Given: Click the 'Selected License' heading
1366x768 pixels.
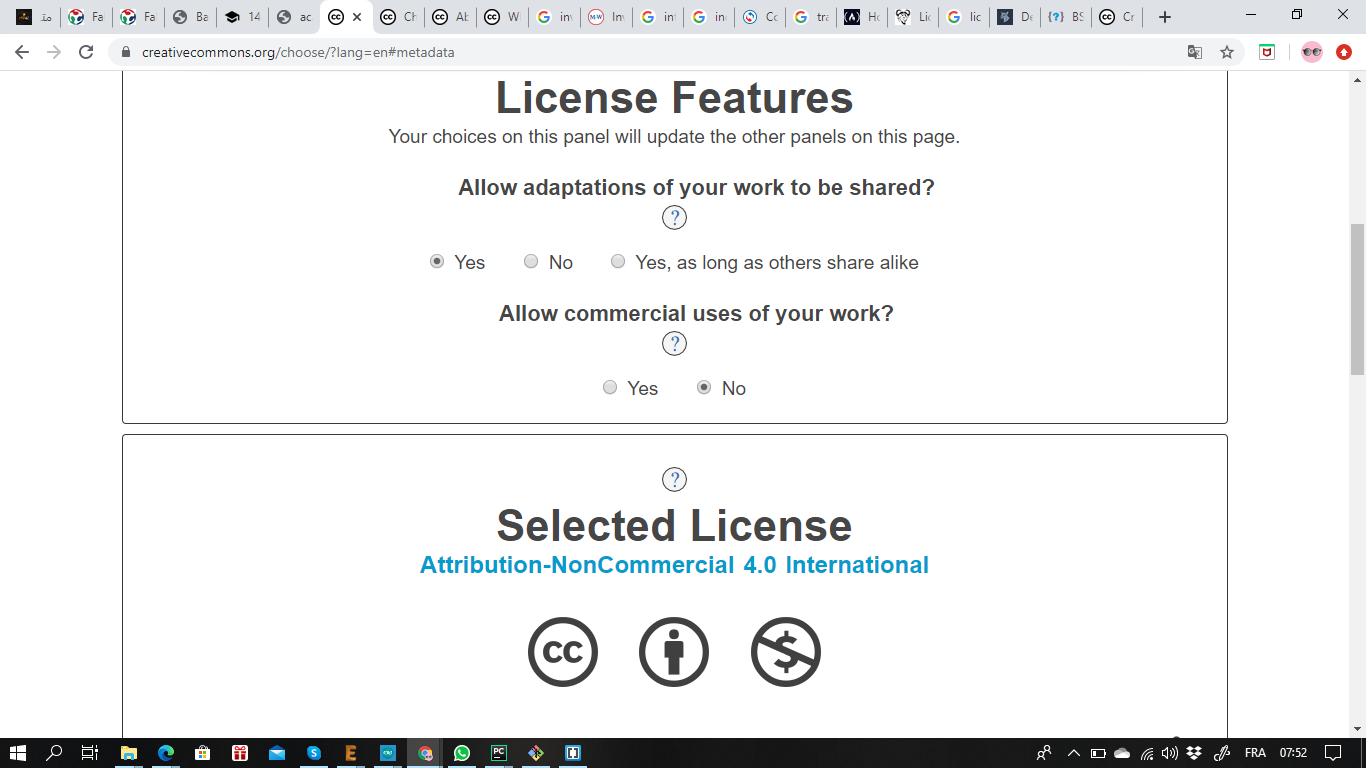Looking at the screenshot, I should click(x=674, y=526).
